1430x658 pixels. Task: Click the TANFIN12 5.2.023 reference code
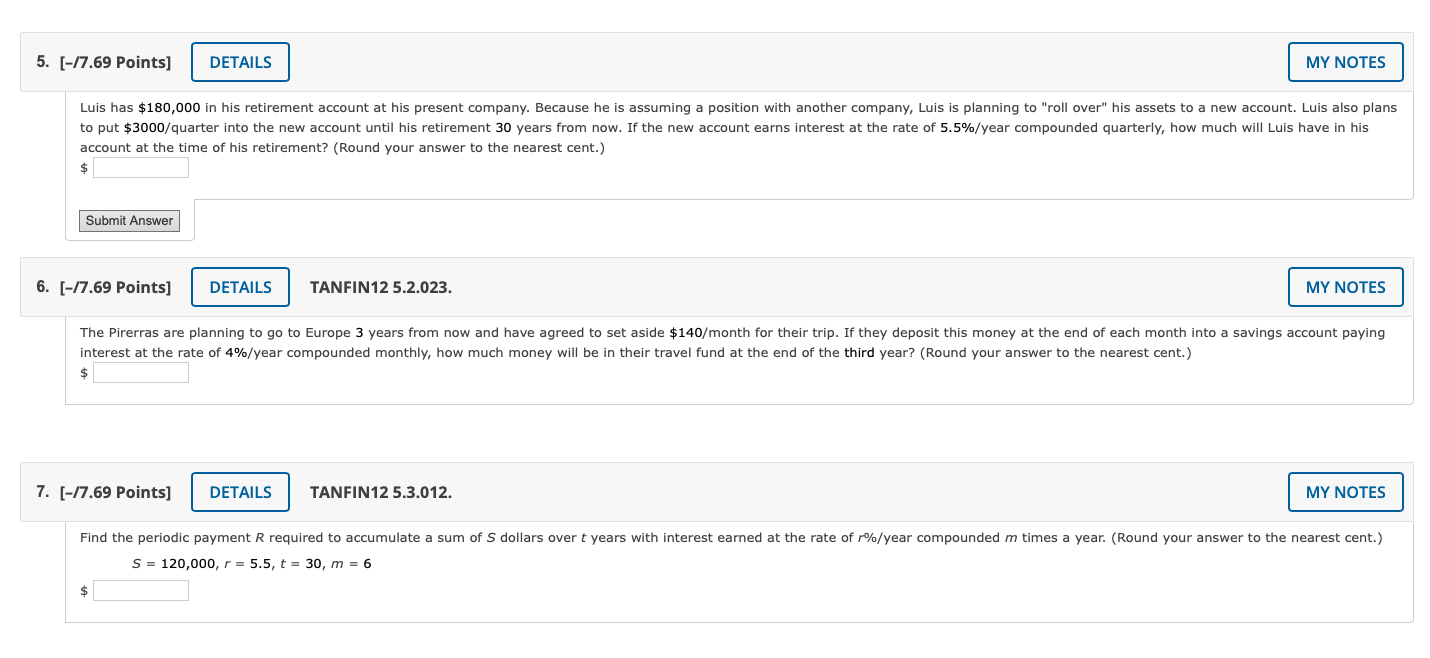click(x=381, y=287)
